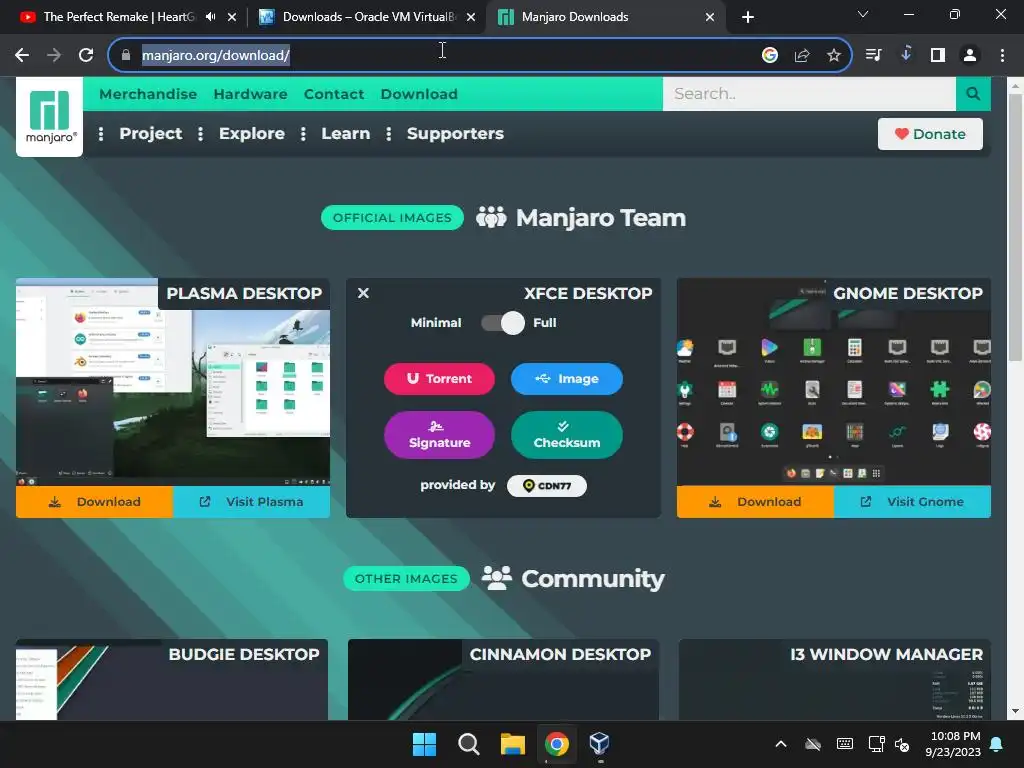Image resolution: width=1024 pixels, height=768 pixels.
Task: Click the I3 Window Manager card
Action: click(835, 680)
